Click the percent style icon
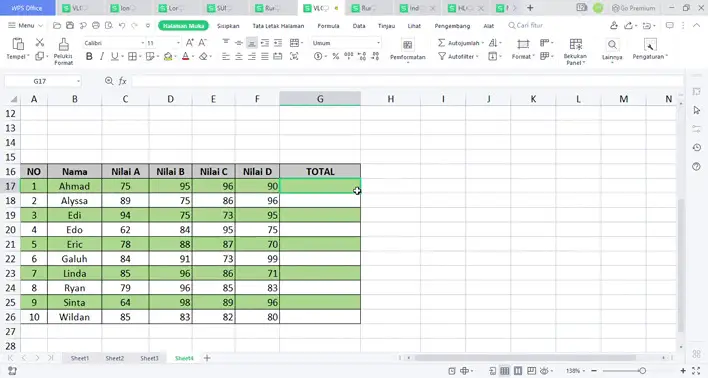Image resolution: width=708 pixels, height=378 pixels. coord(335,56)
